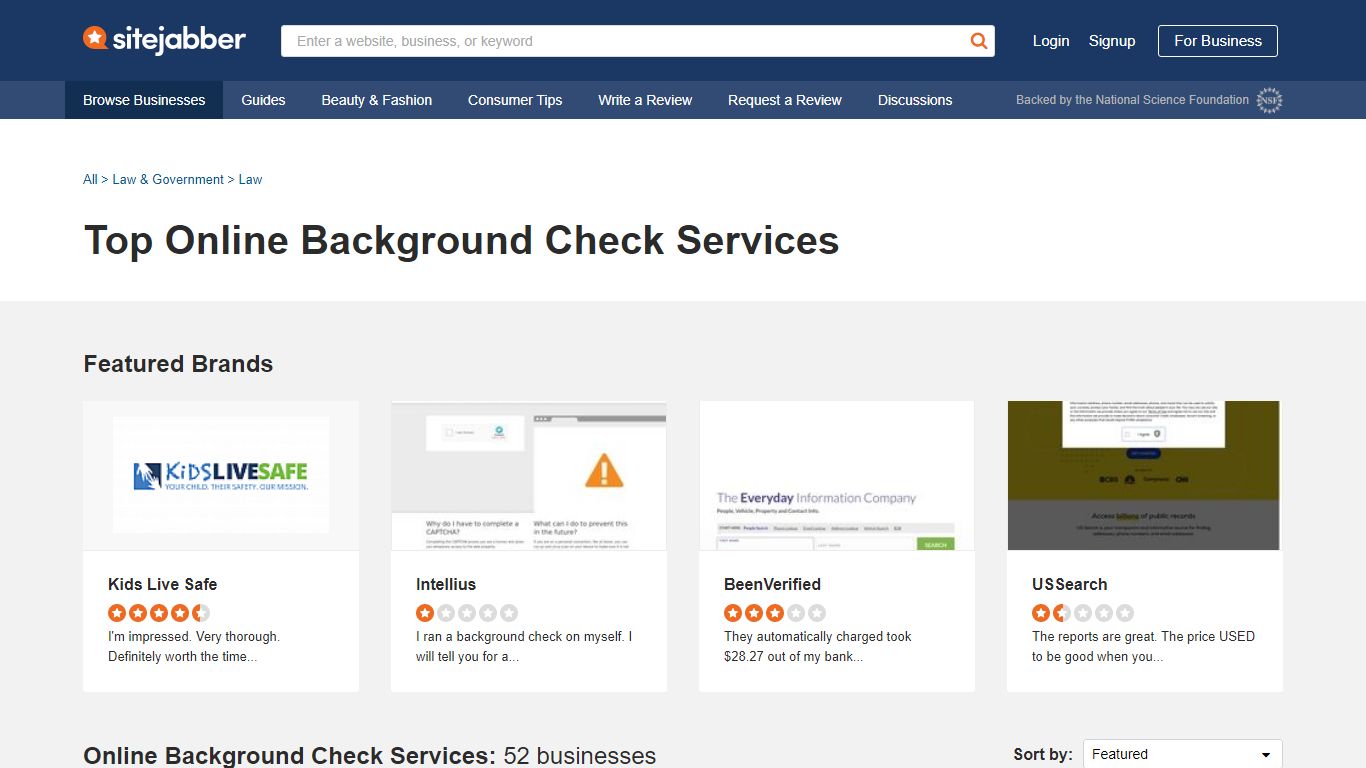
Task: Open the Sort by Featured dropdown
Action: [1182, 754]
